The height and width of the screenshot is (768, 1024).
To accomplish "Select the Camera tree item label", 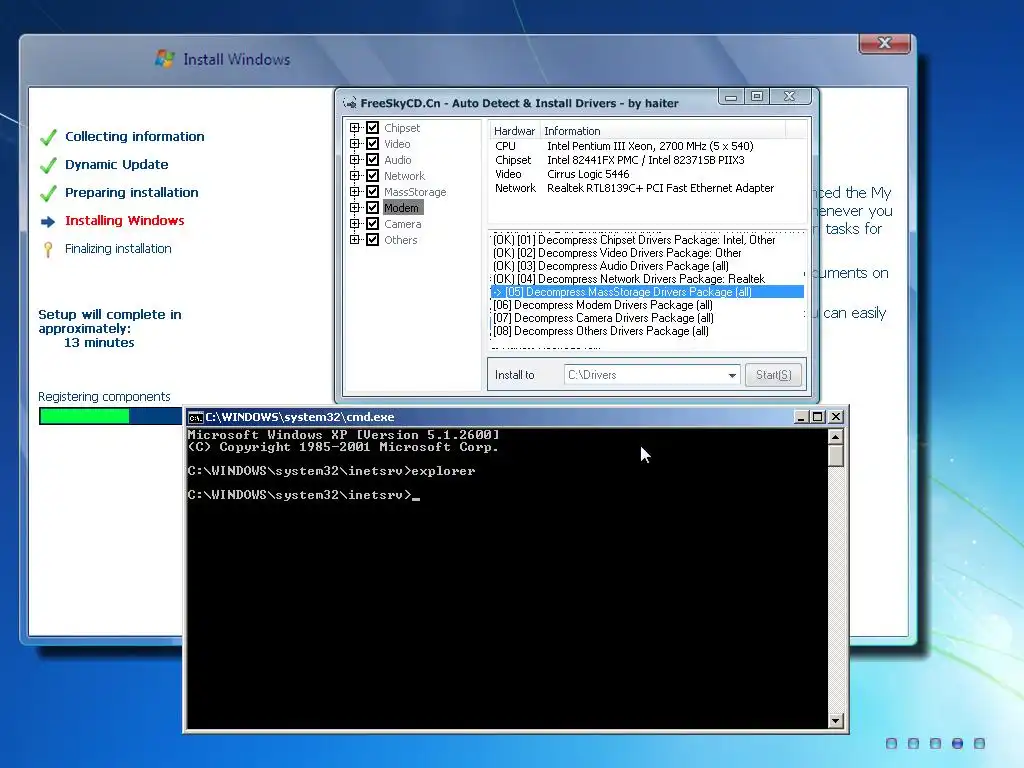I will [x=402, y=224].
